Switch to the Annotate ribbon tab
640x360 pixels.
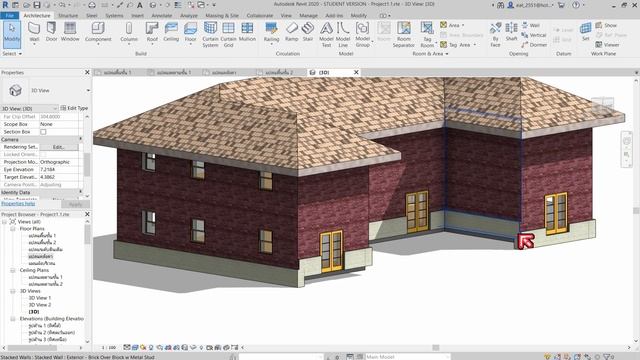pyautogui.click(x=162, y=16)
